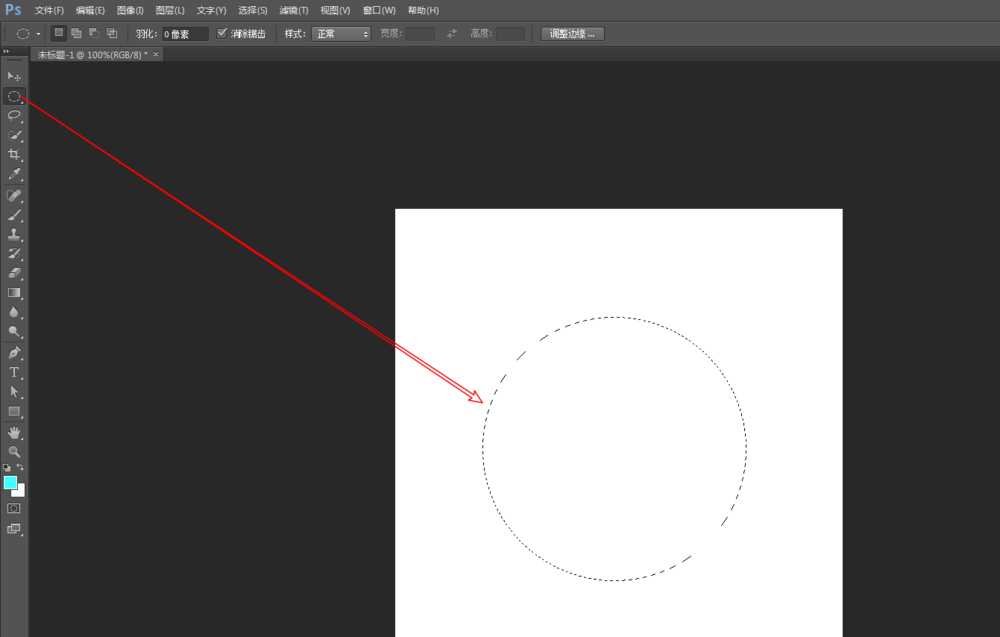
Task: Select the Pen tool
Action: (x=14, y=352)
